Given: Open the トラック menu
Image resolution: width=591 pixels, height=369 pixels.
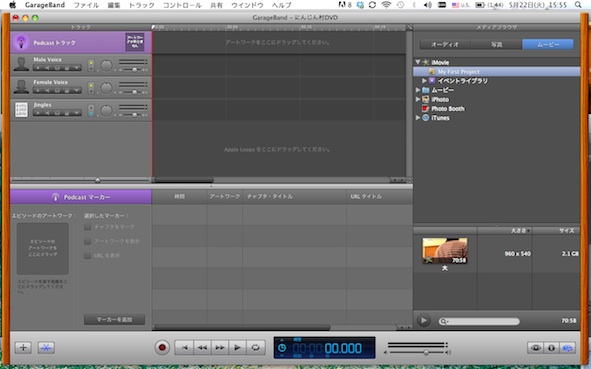Looking at the screenshot, I should point(141,5).
